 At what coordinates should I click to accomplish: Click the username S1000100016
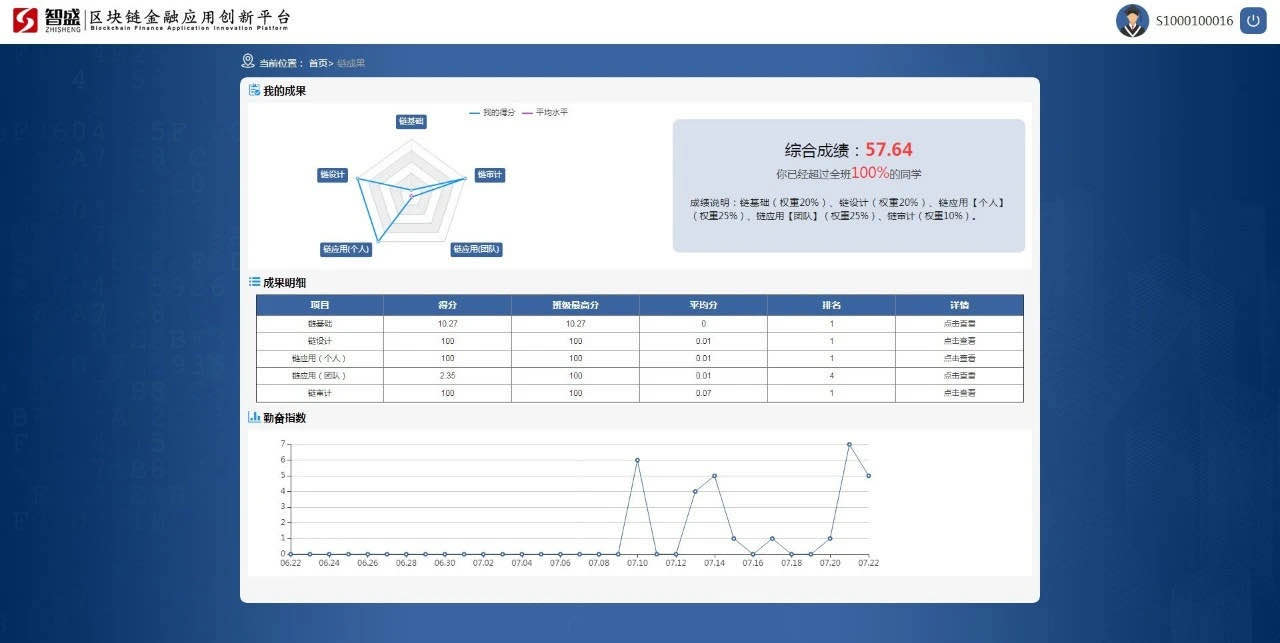pyautogui.click(x=1194, y=21)
